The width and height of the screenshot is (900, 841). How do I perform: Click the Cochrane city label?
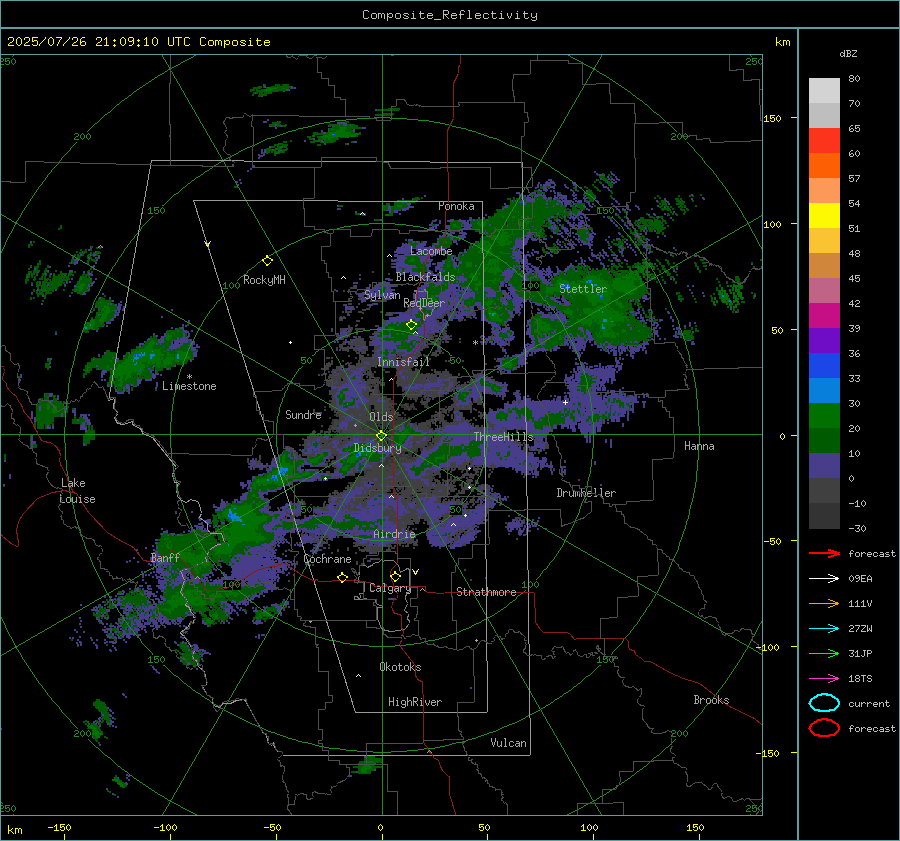tap(327, 559)
